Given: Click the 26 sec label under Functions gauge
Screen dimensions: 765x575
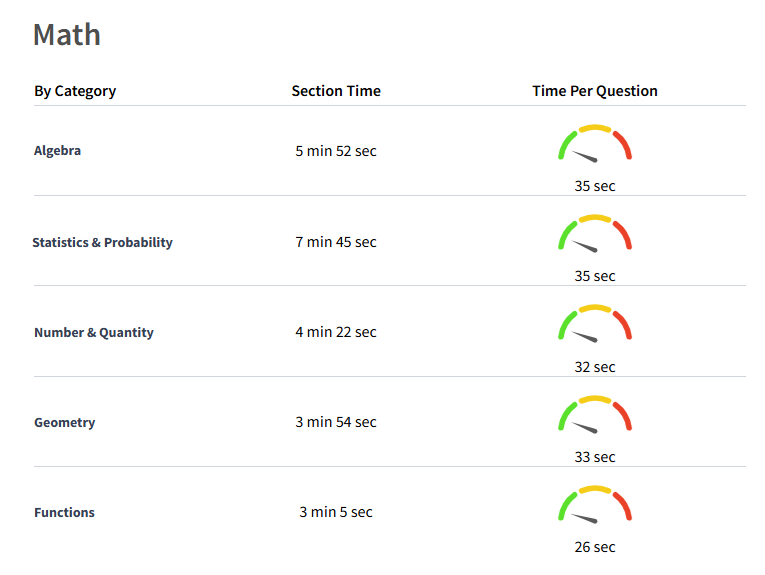Looking at the screenshot, I should [x=595, y=547].
